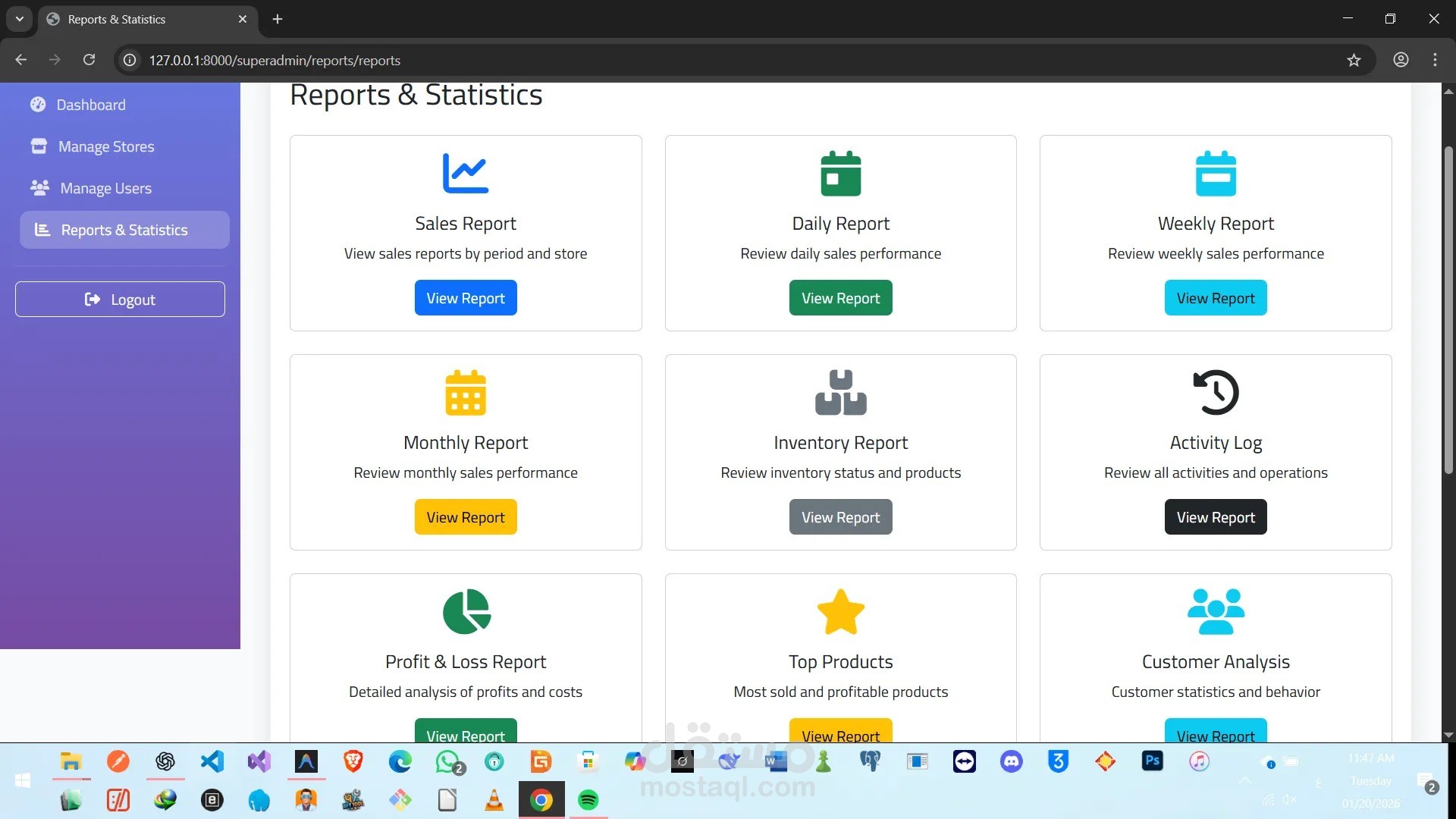Click the page's vertical scrollbar thumb

[1448, 311]
